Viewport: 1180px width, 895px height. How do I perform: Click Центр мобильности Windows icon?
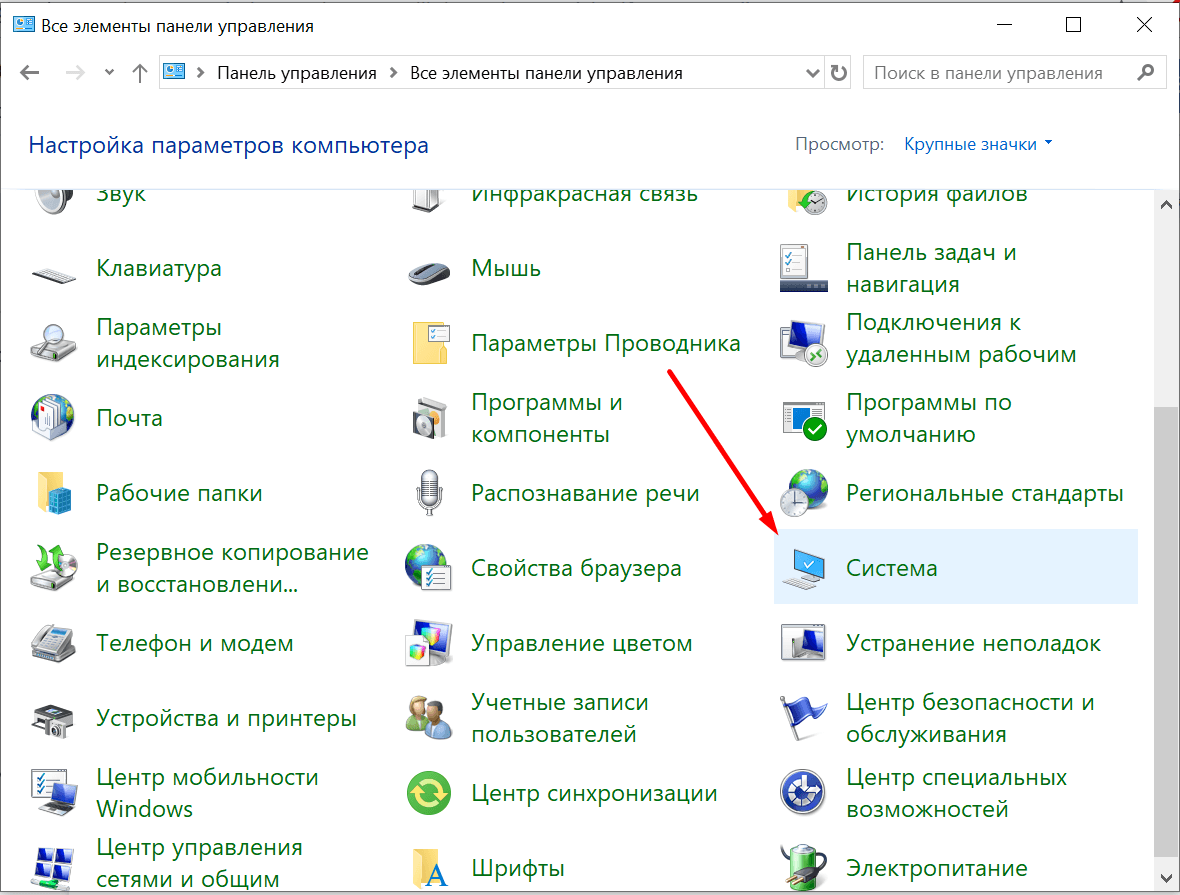coord(54,793)
